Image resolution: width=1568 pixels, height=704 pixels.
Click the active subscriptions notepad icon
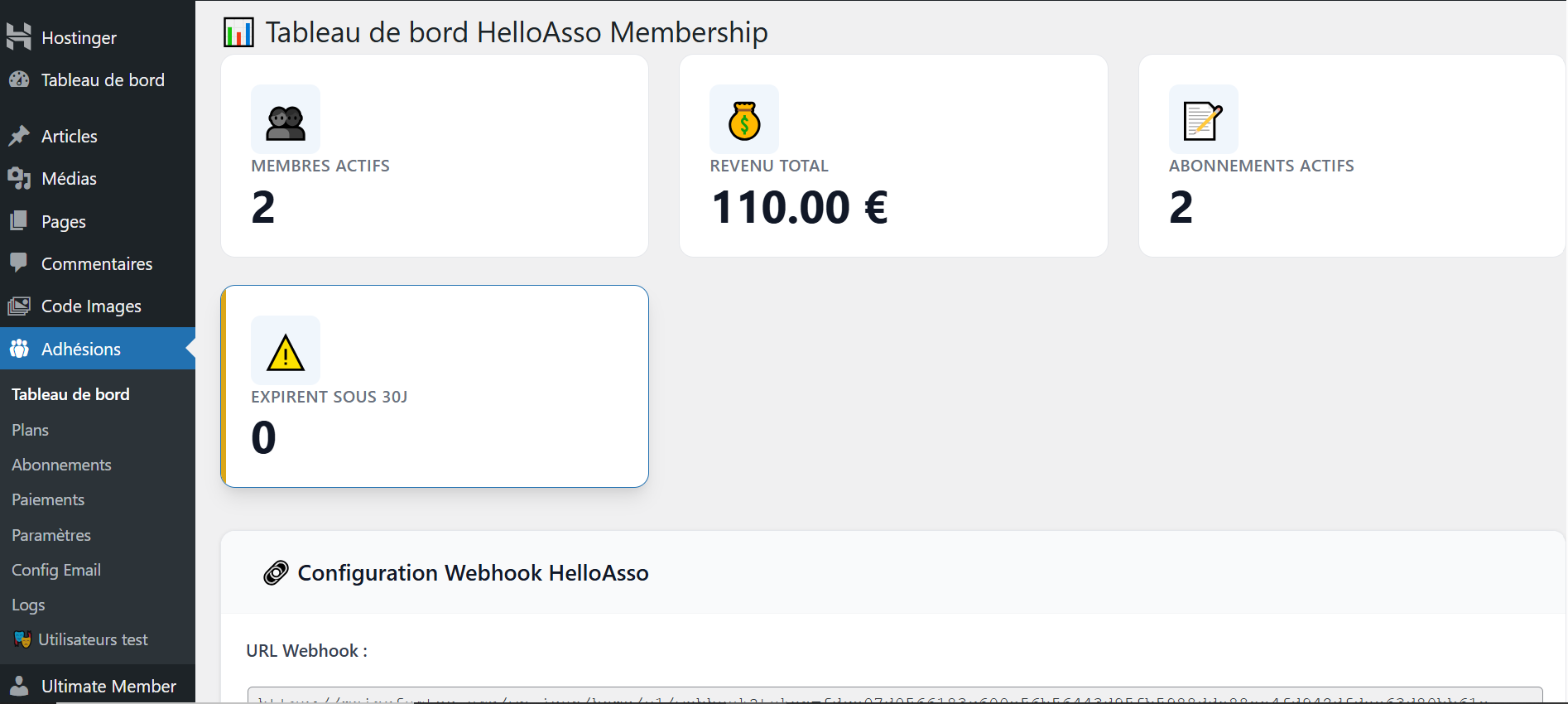[x=1203, y=121]
